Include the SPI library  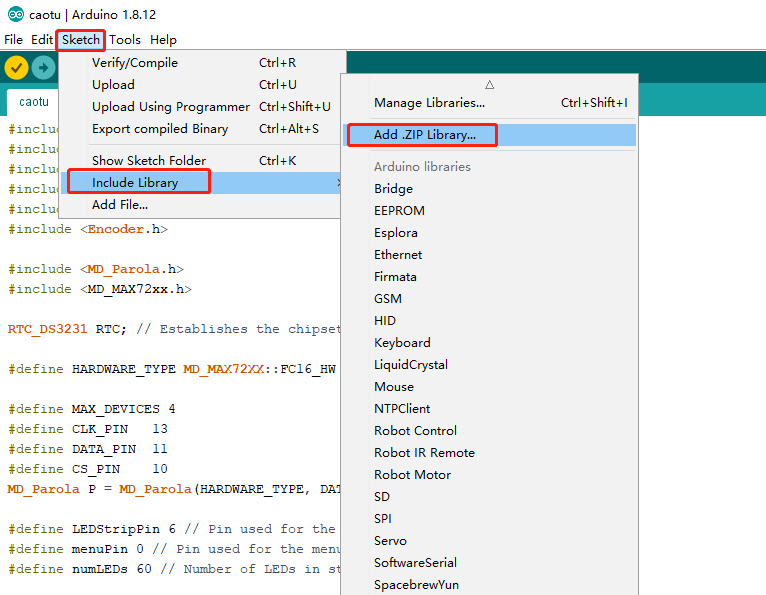point(489,518)
